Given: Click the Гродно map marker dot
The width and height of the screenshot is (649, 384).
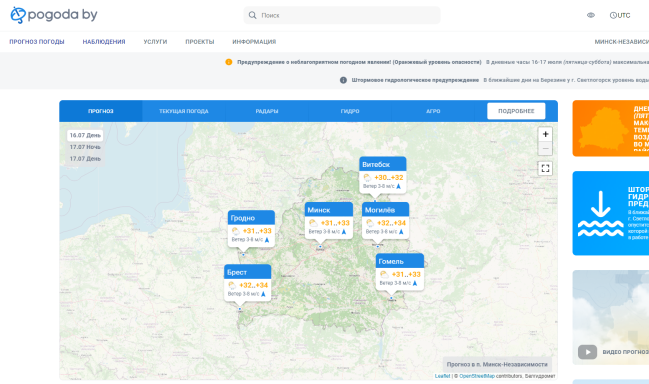Looking at the screenshot, I should 243,255.
